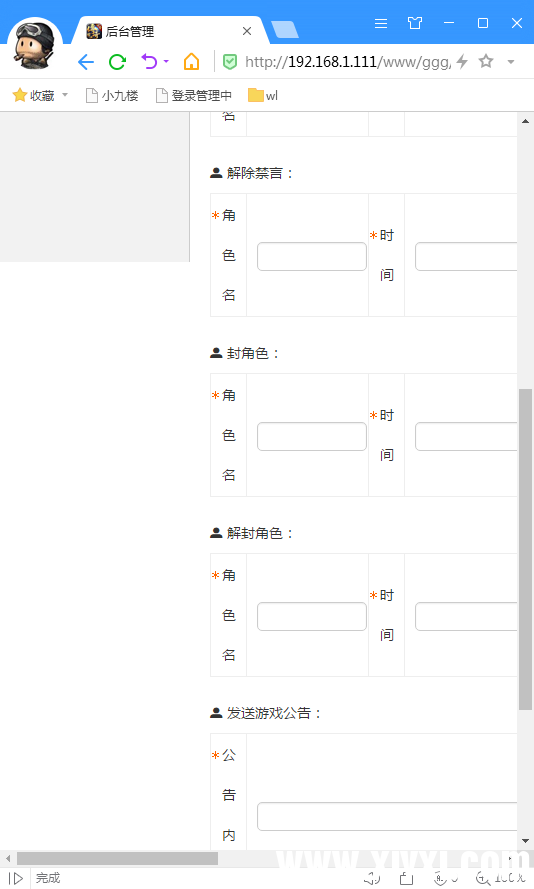Expand the 收藏 favorites dropdown
Viewport: 534px width, 889px height.
[65, 95]
